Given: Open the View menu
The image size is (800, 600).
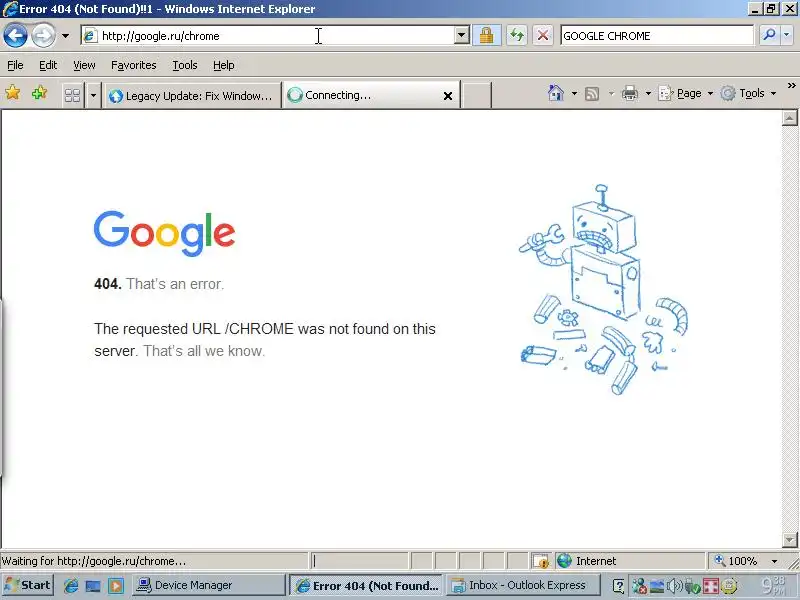Looking at the screenshot, I should [x=84, y=65].
